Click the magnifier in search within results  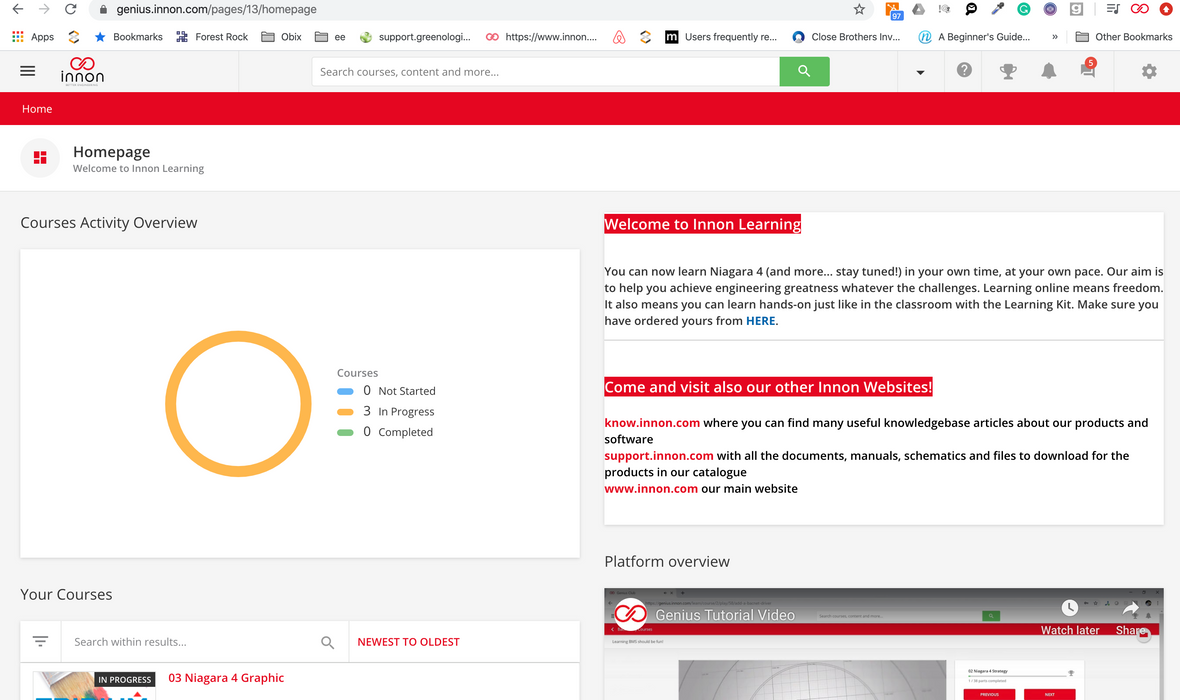click(327, 642)
